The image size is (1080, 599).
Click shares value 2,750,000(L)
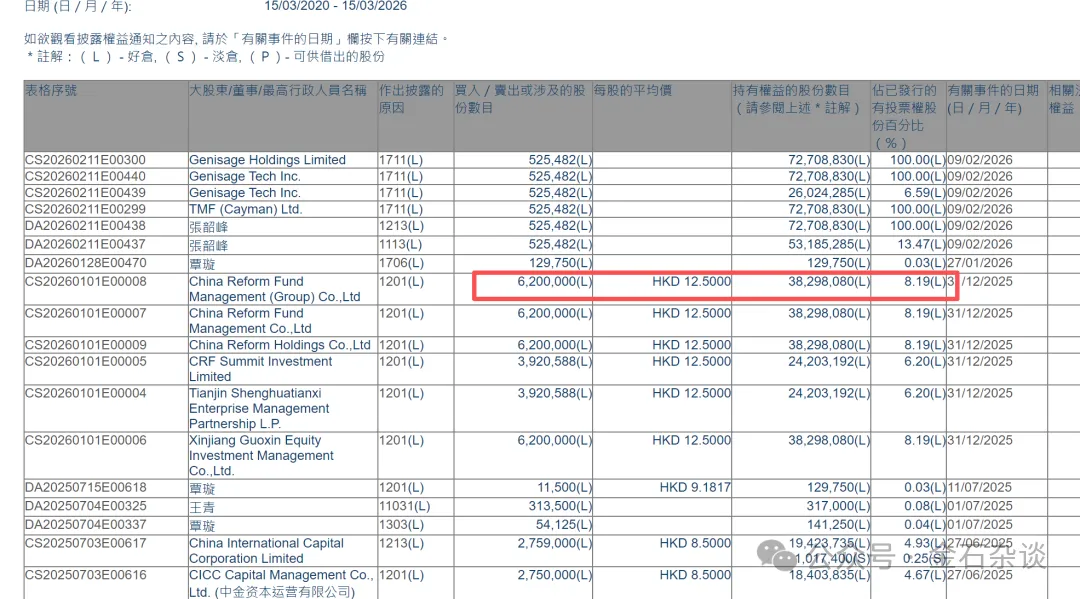tap(554, 575)
